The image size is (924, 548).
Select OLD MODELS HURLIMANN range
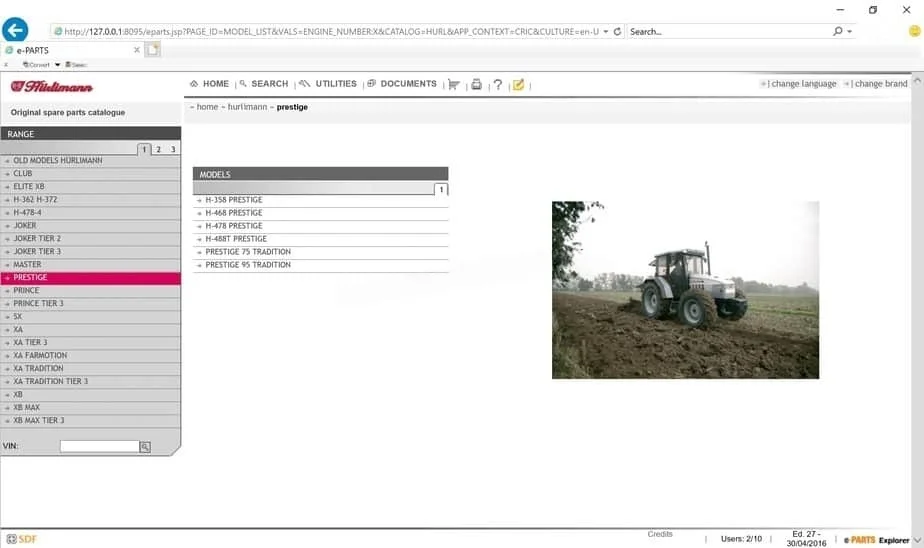[91, 160]
